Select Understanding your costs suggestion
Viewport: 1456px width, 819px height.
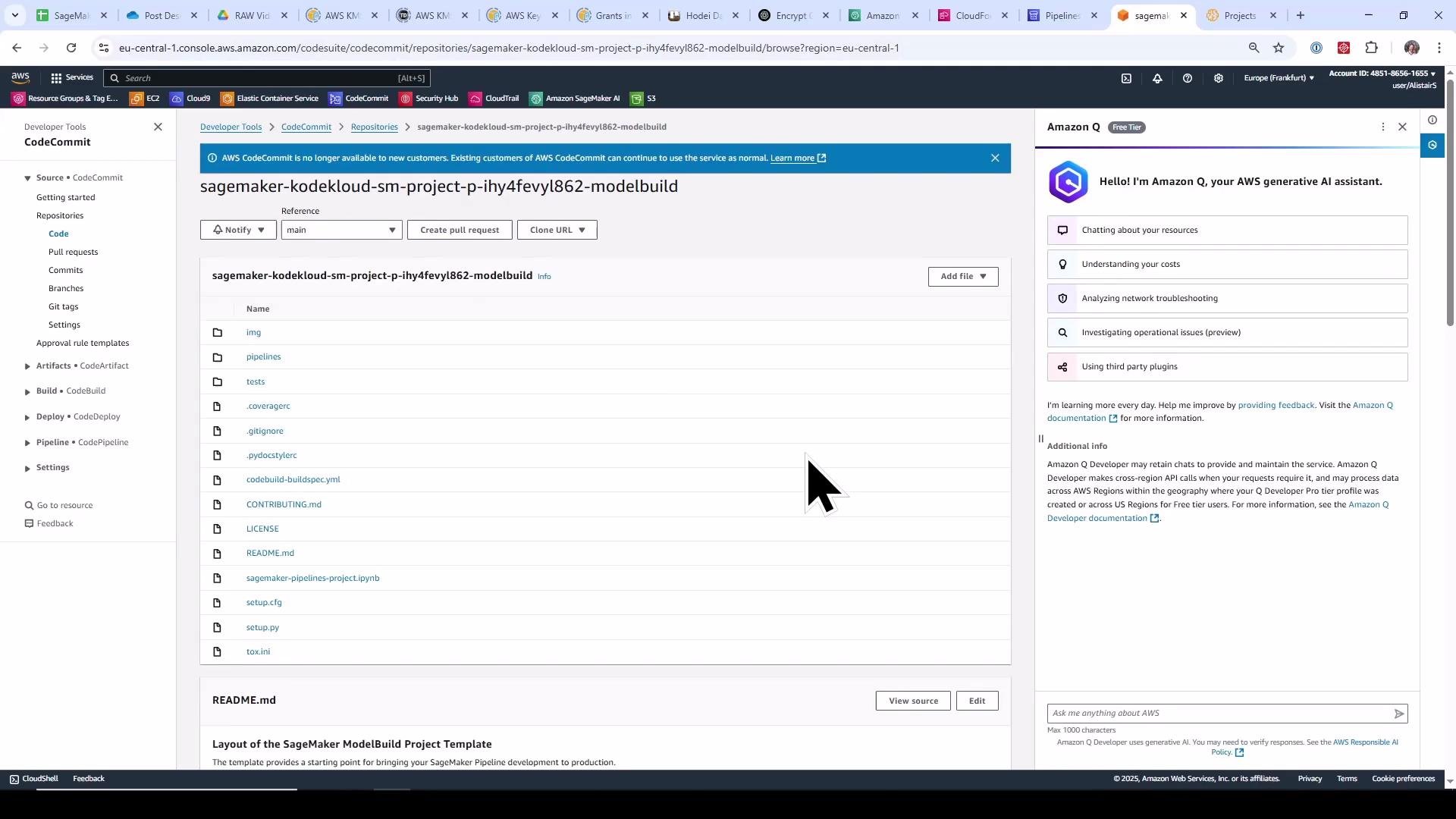(1227, 264)
